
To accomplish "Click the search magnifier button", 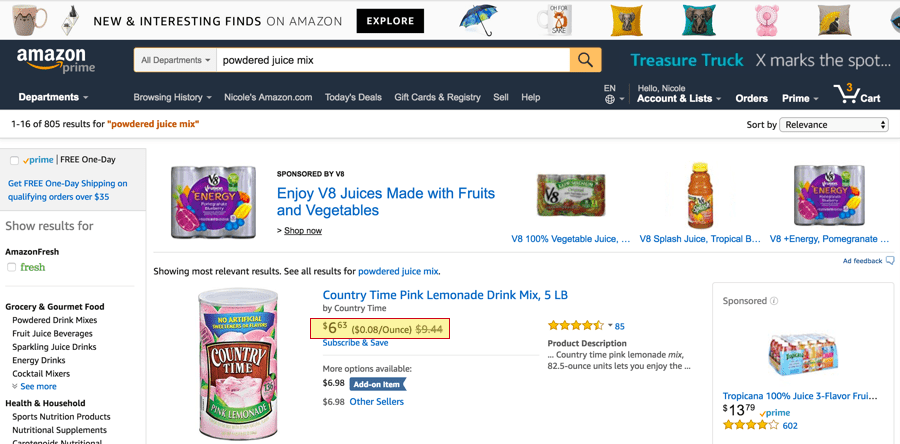I will coord(585,60).
